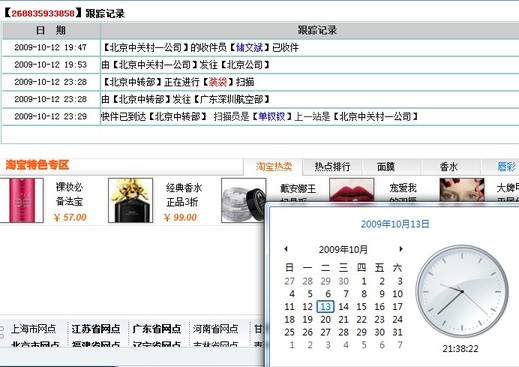The height and width of the screenshot is (367, 519).
Task: Open scanner 单钗钗 link
Action: pyautogui.click(x=272, y=116)
